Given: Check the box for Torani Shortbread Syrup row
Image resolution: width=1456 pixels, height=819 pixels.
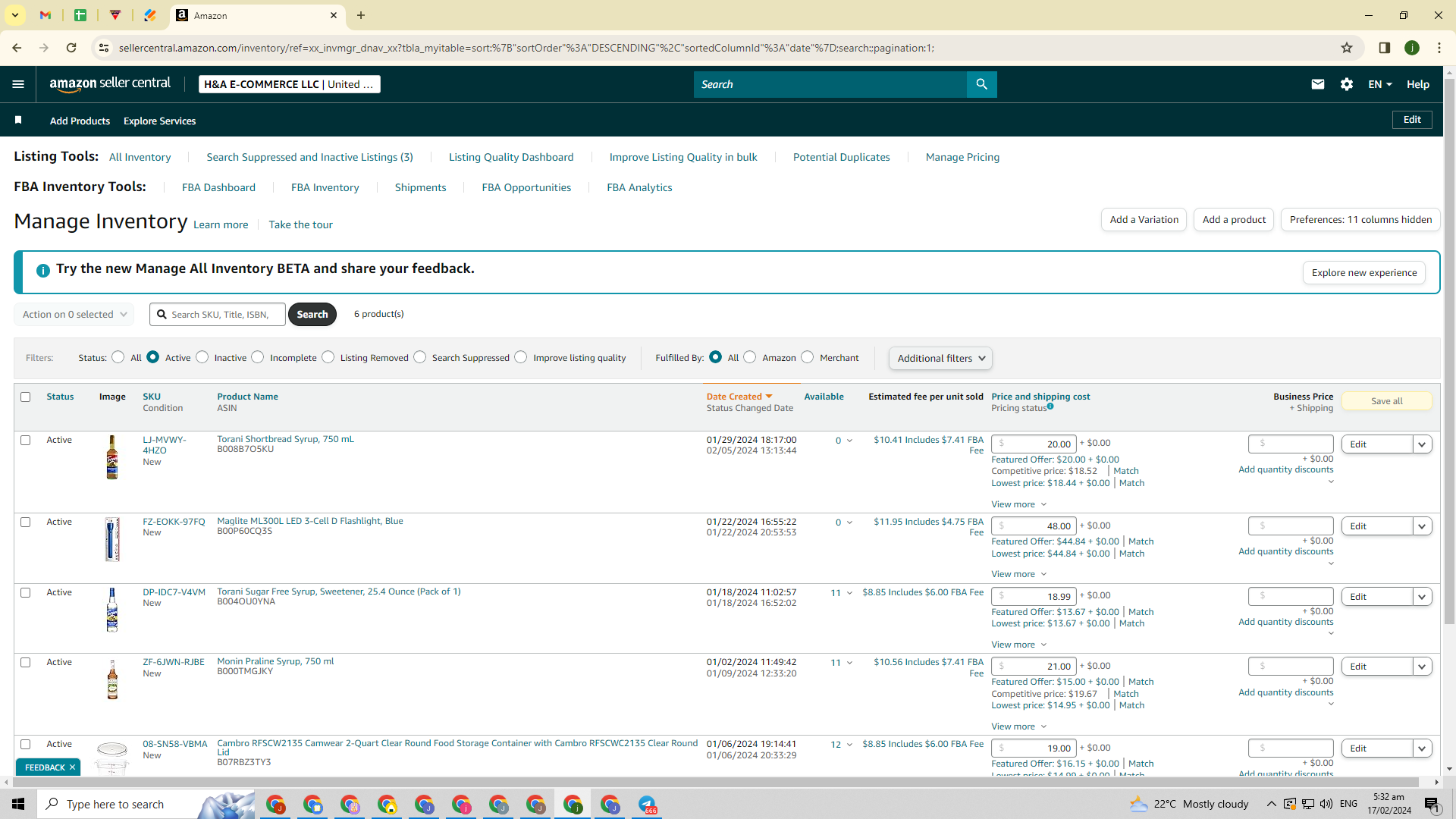Looking at the screenshot, I should tap(26, 440).
